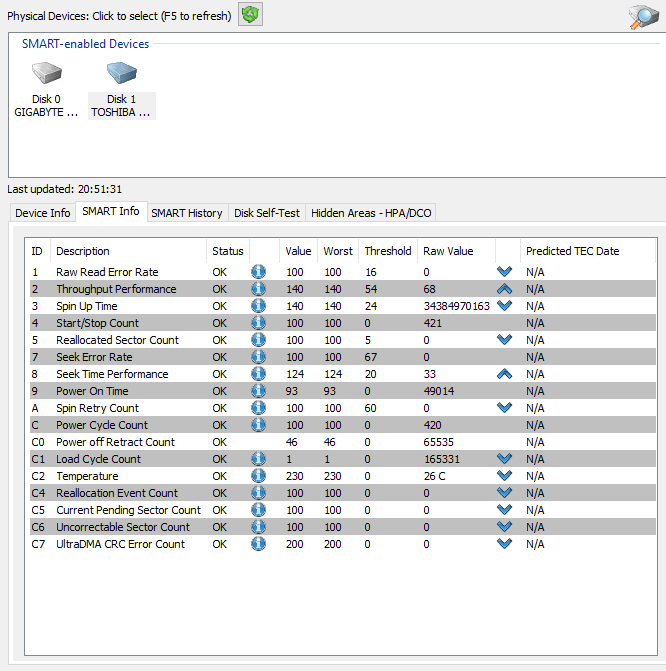Click raw value 421 for Start/Stop Count
666x671 pixels.
(432, 323)
